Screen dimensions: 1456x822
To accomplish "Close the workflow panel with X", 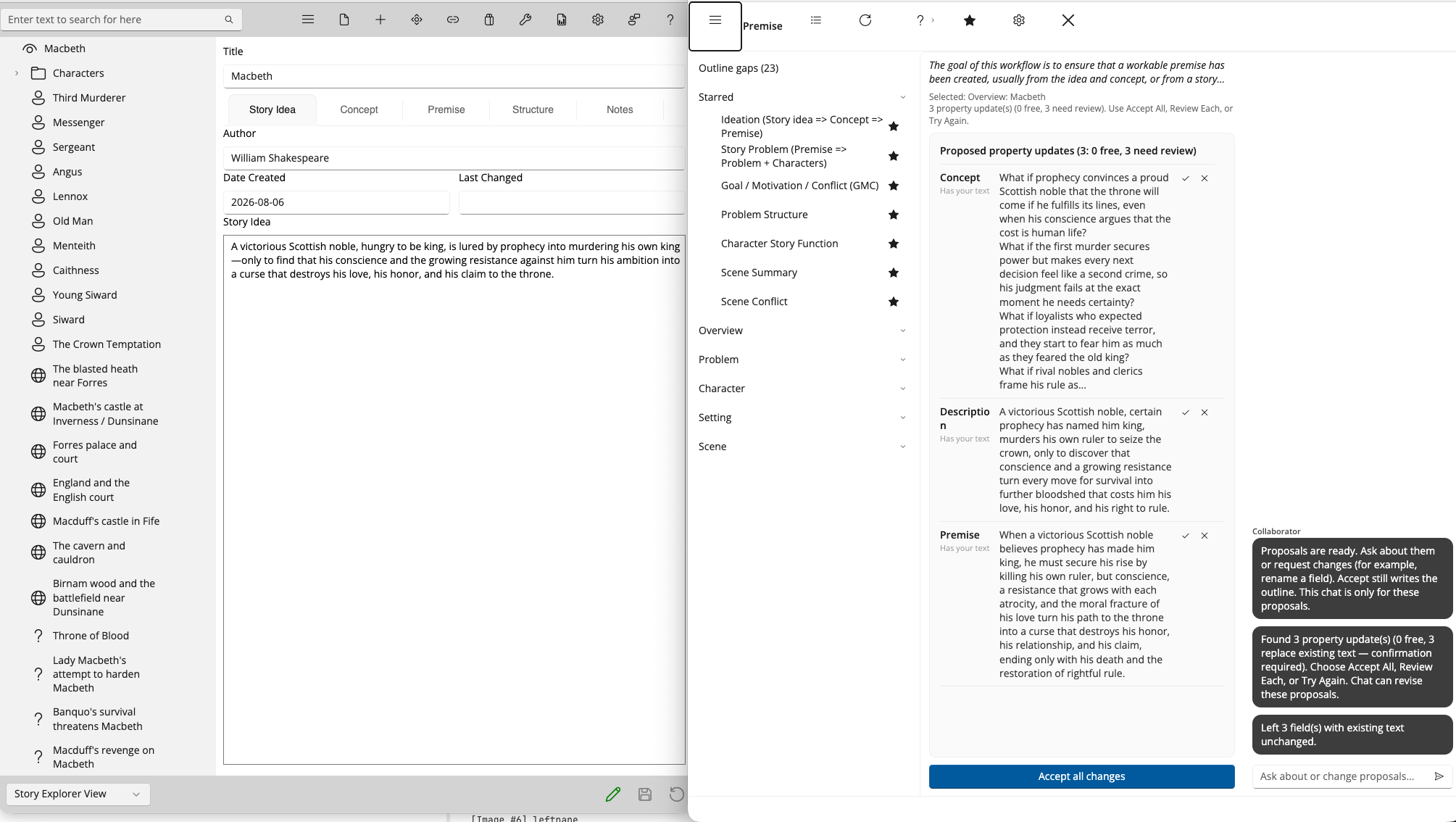I will click(x=1068, y=20).
